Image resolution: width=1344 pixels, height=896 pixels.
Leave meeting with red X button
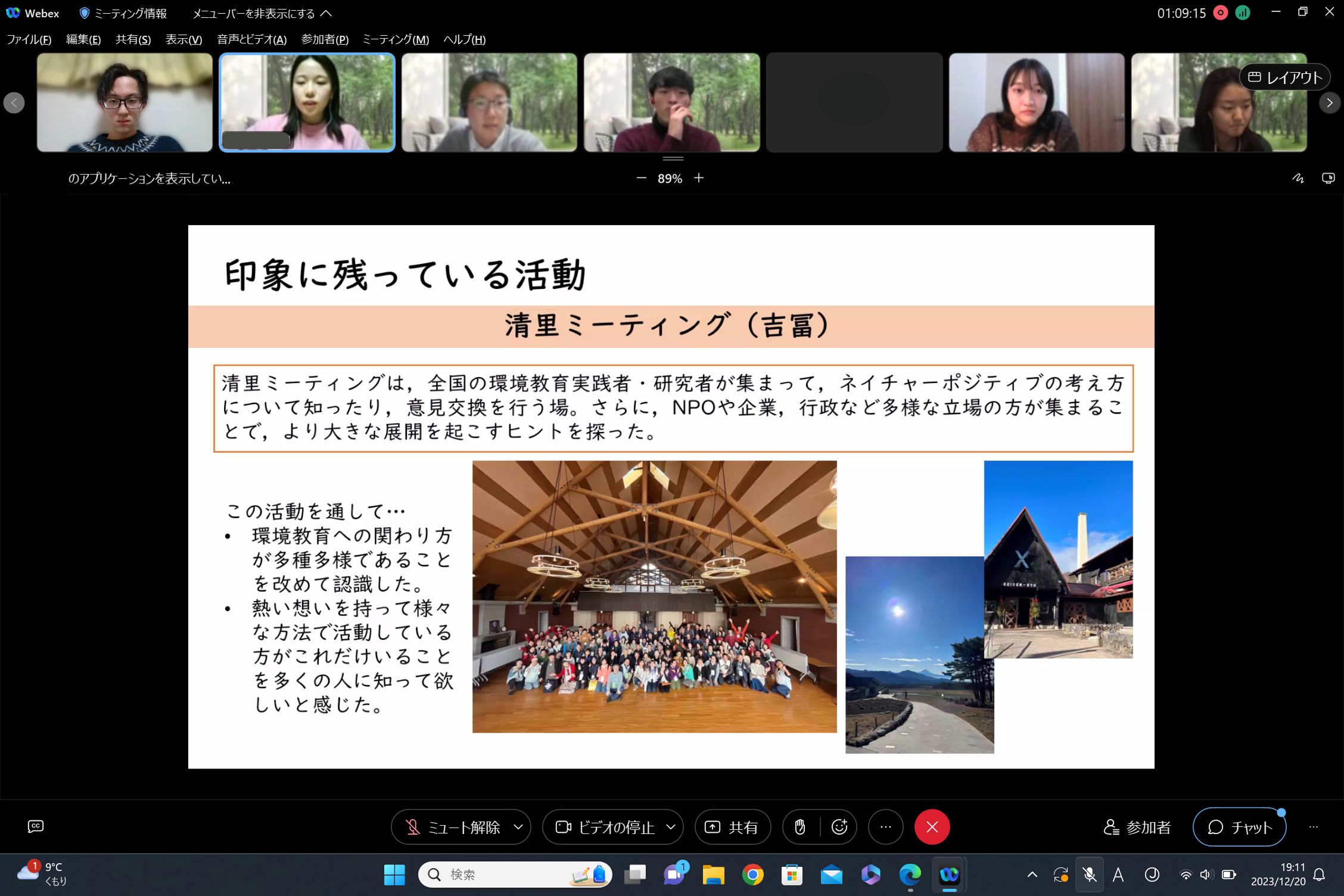pyautogui.click(x=932, y=827)
